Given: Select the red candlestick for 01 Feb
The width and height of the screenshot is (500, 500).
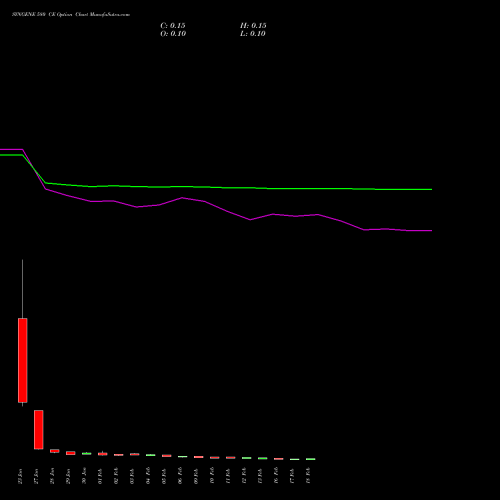Looking at the screenshot, I should (x=103, y=454).
